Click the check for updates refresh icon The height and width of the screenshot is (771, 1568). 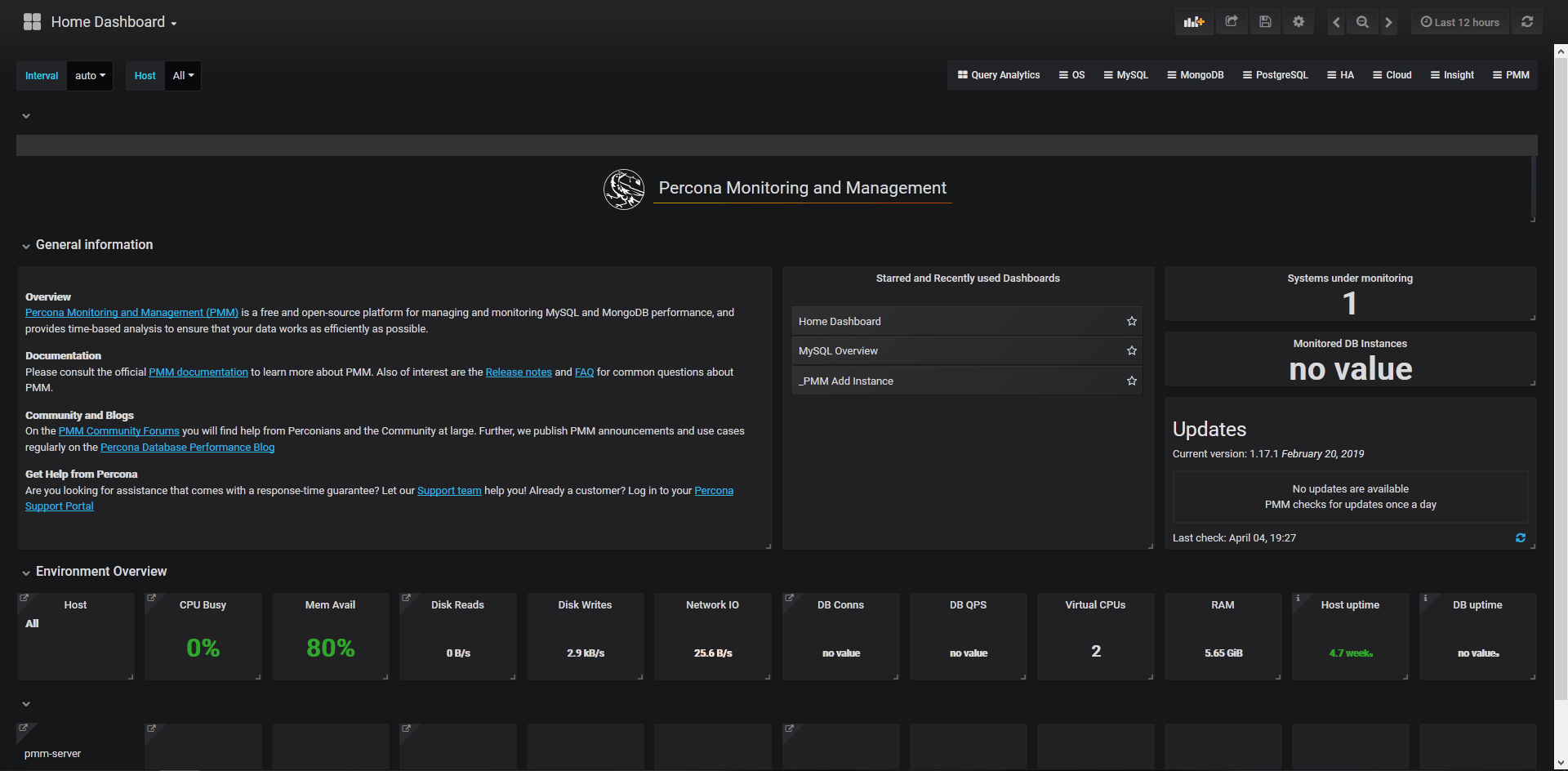pos(1520,537)
